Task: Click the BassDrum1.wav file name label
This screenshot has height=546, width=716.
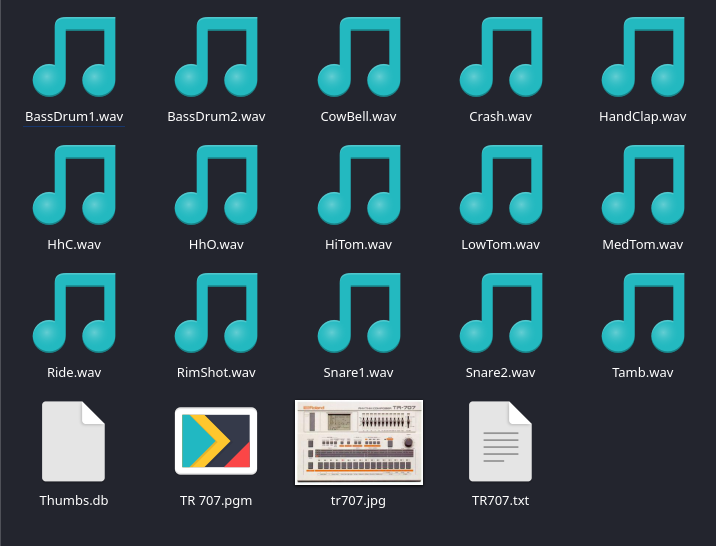Action: click(x=74, y=117)
